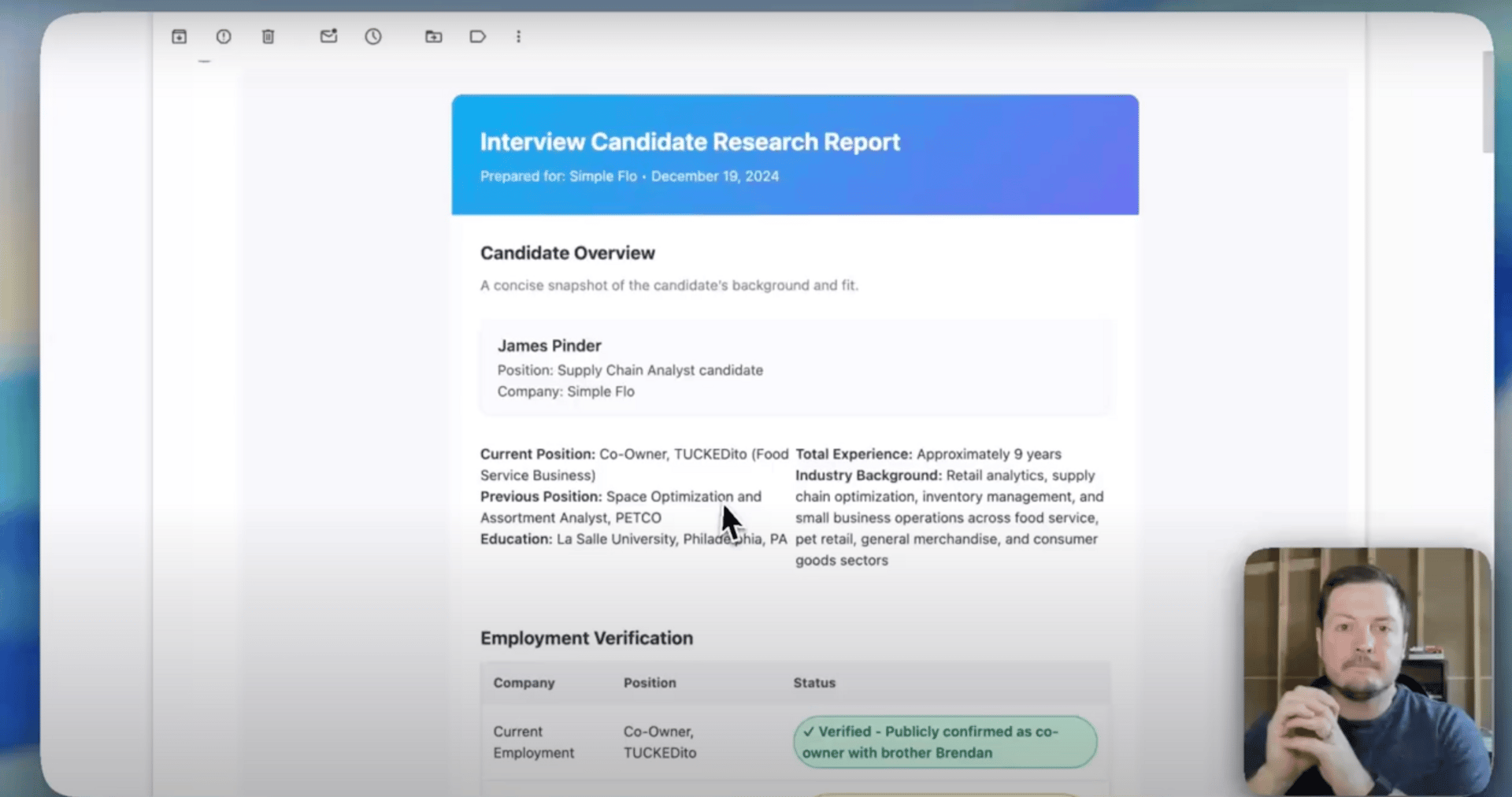Click the 'Status' table column header

[x=814, y=683]
